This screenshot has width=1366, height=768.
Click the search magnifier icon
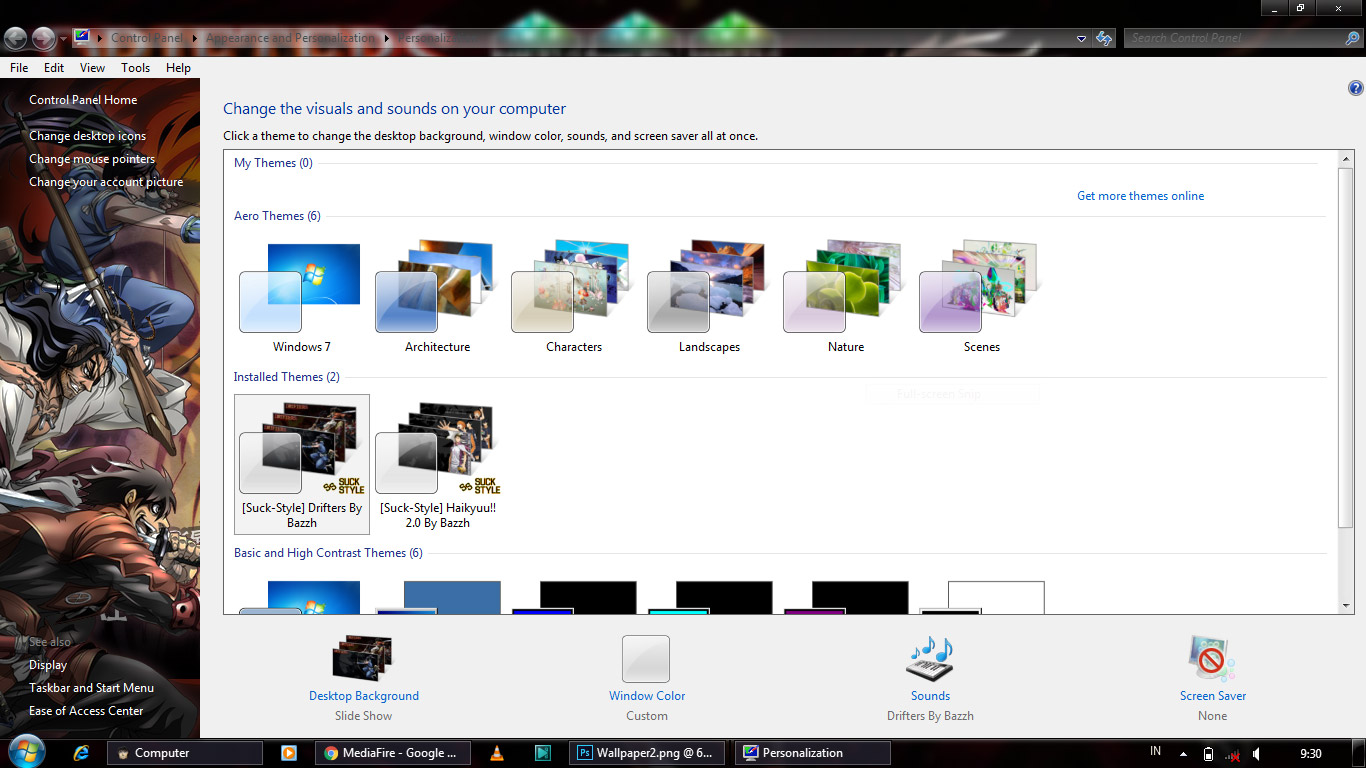tap(1353, 38)
